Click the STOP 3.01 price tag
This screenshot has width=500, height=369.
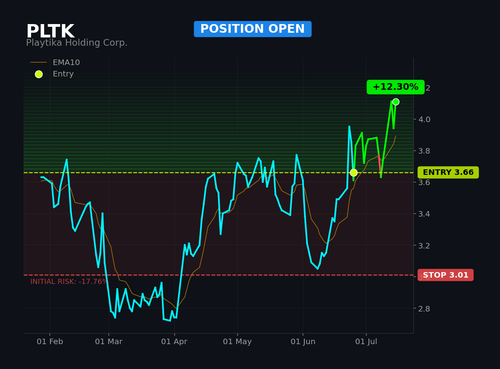[x=445, y=275]
